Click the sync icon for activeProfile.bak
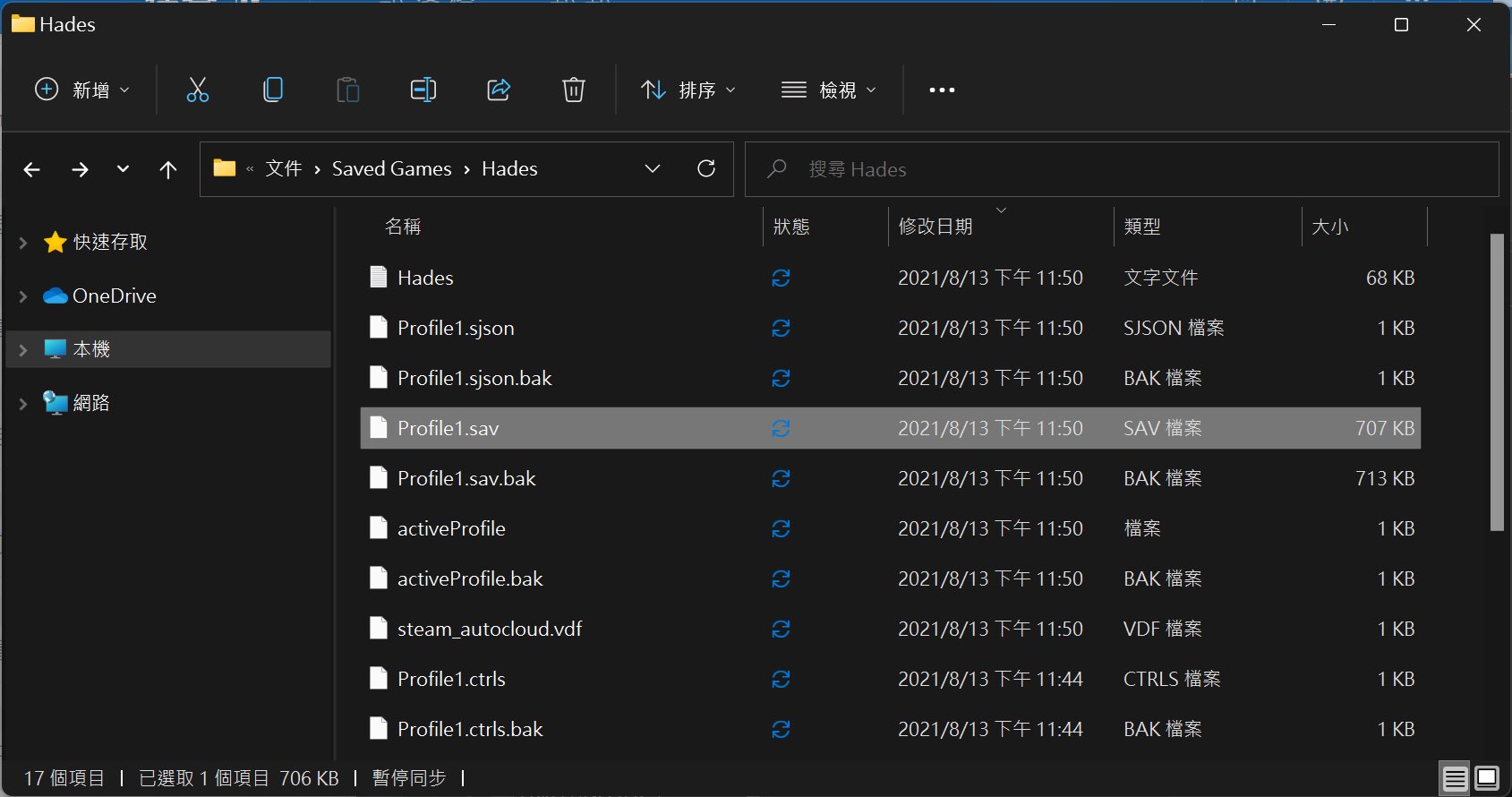 781,579
